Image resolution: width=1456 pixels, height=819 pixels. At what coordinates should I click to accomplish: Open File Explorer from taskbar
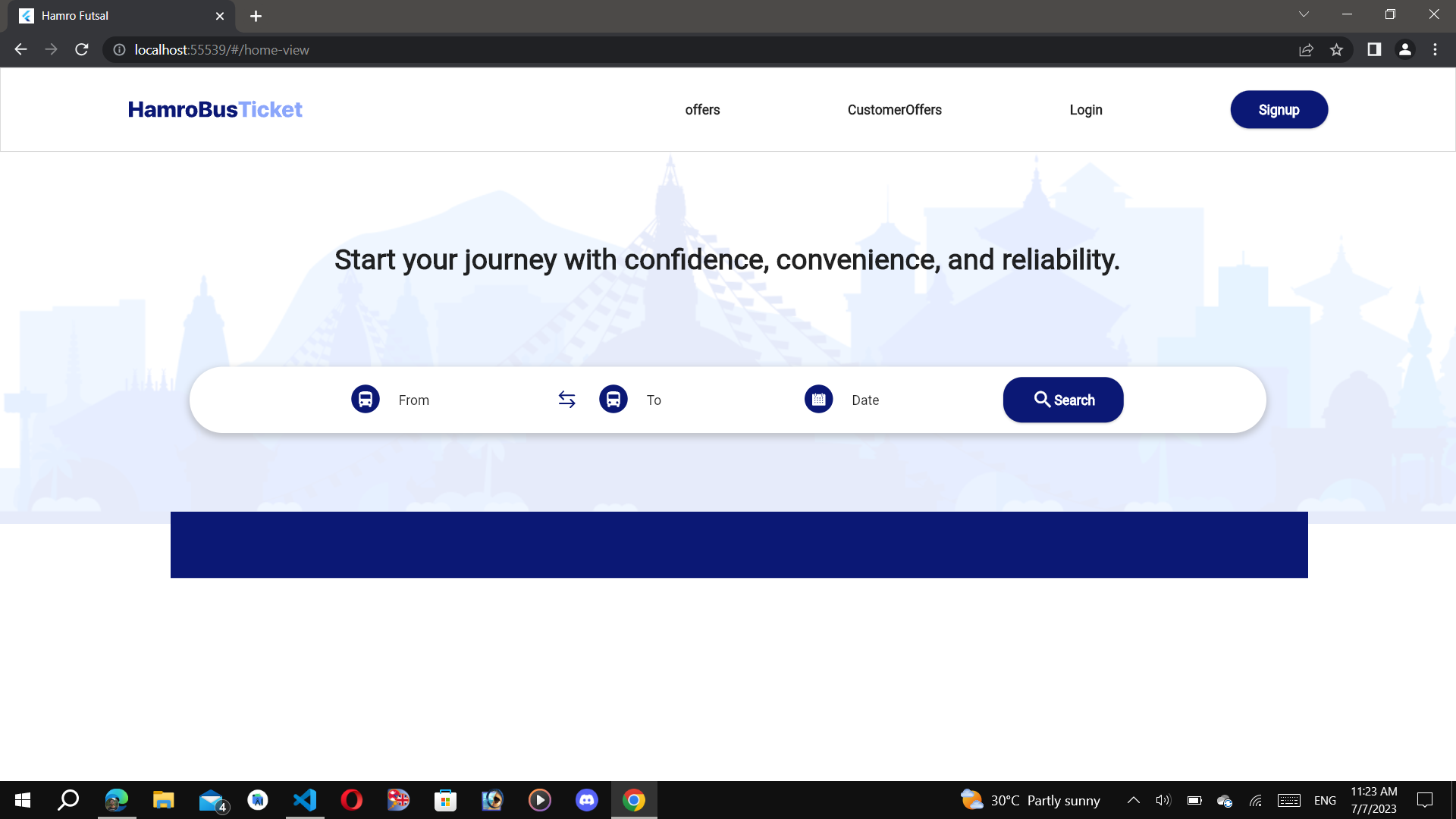(164, 800)
